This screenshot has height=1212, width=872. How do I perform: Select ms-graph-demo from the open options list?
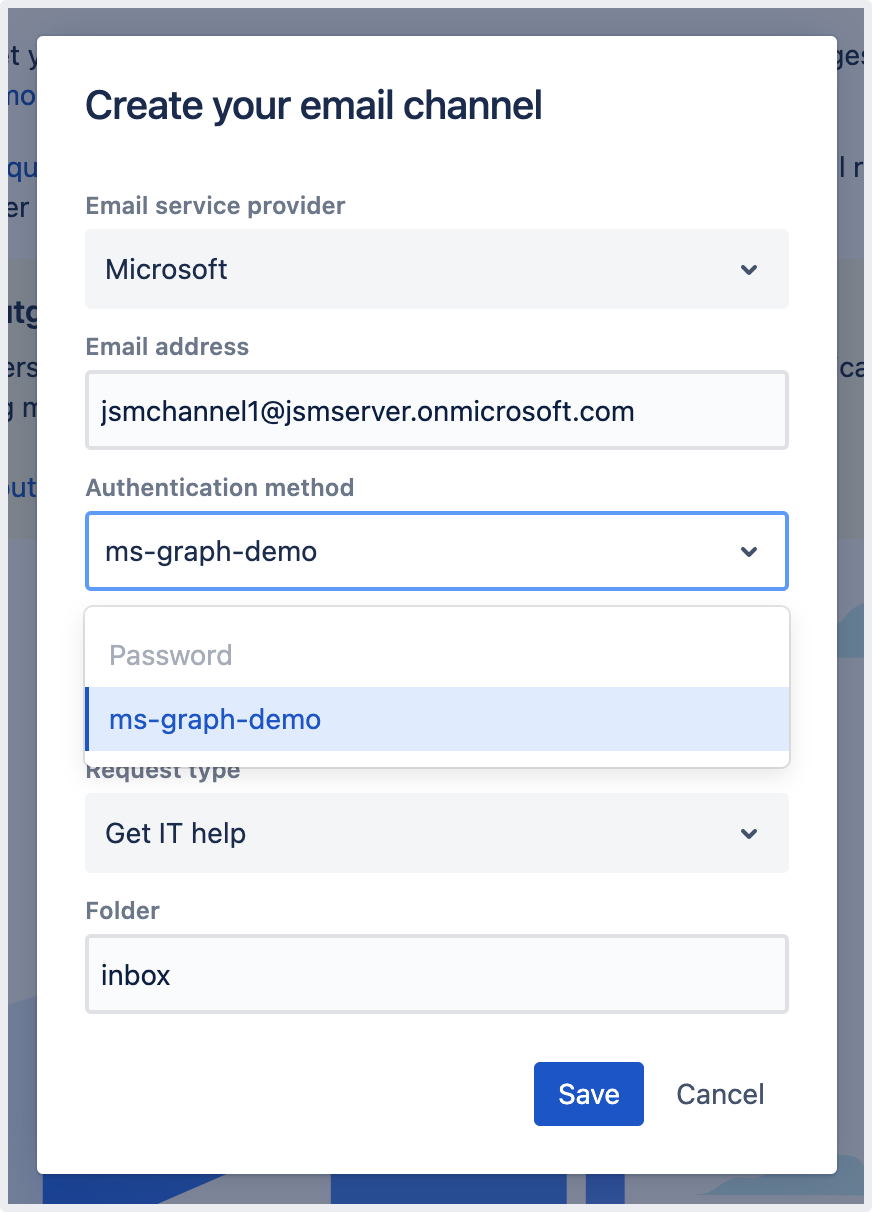pos(215,719)
